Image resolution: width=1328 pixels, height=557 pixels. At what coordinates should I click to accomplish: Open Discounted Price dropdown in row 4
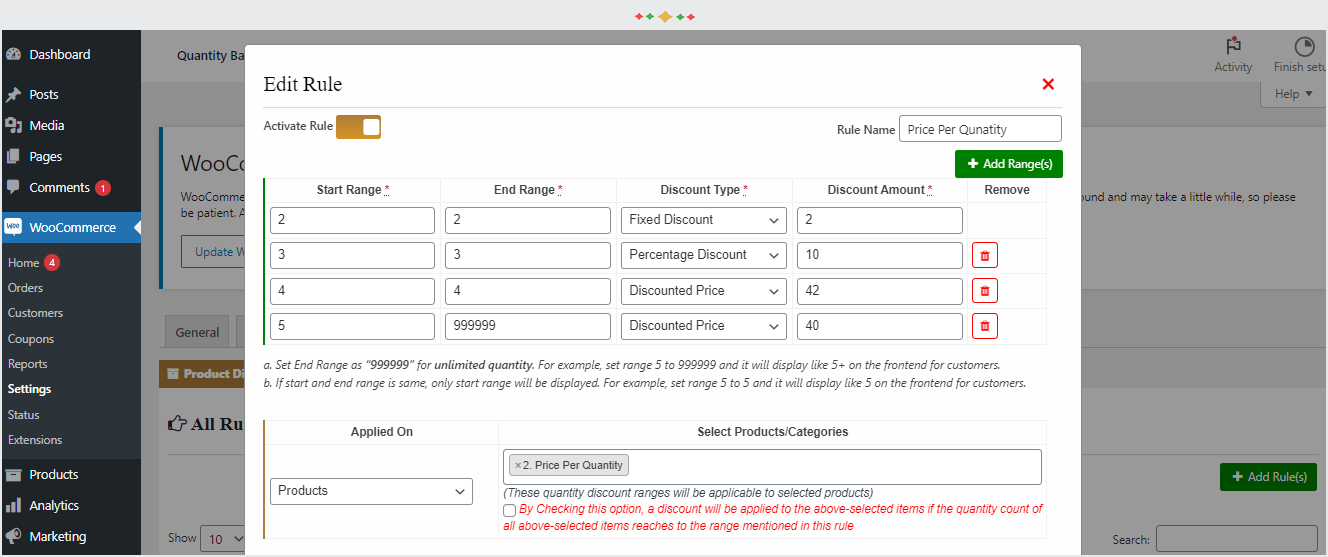tap(704, 291)
